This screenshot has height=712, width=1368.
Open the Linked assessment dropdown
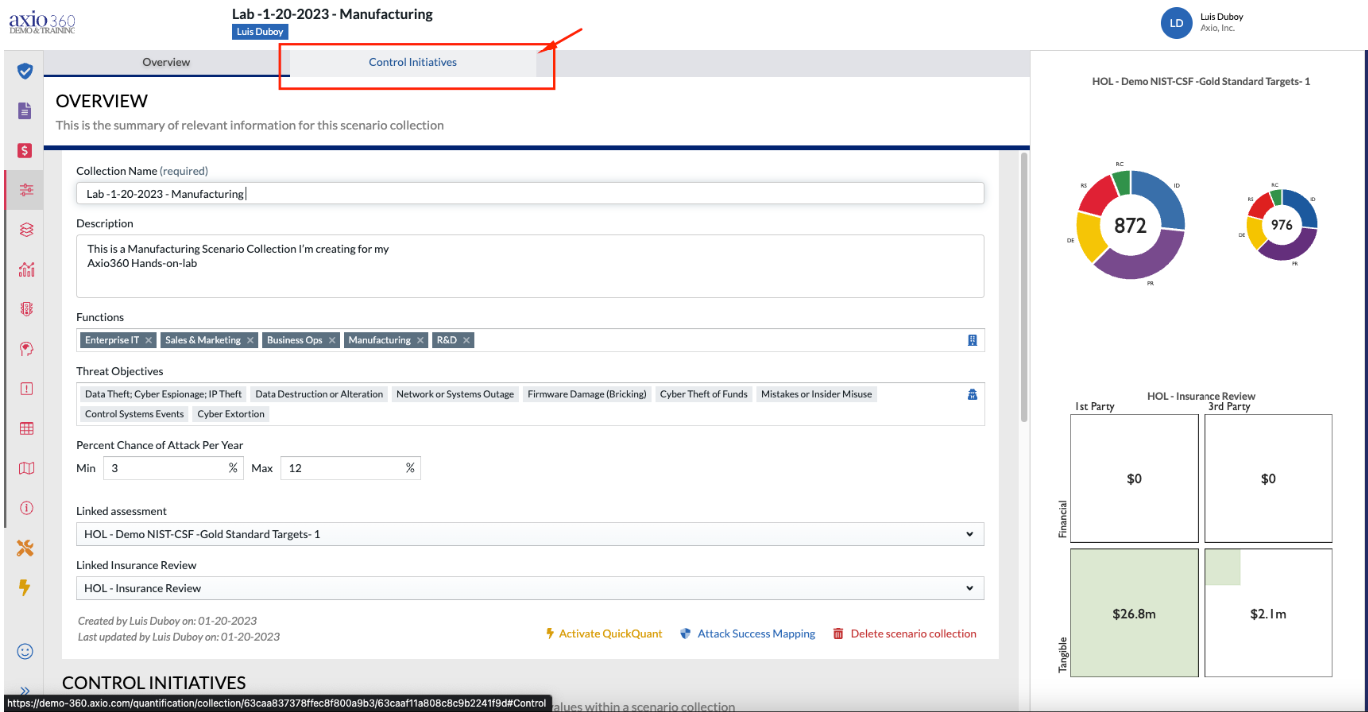[x=530, y=534]
